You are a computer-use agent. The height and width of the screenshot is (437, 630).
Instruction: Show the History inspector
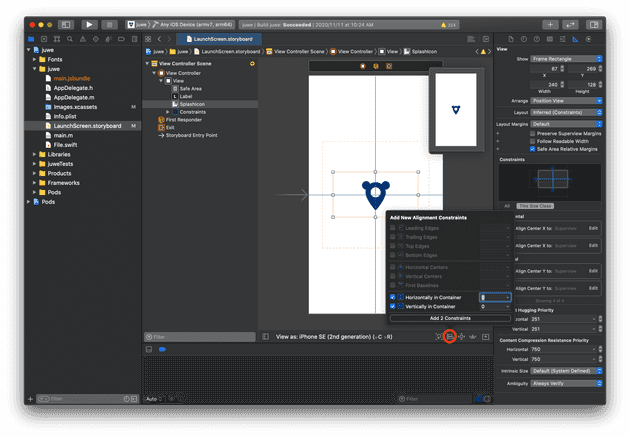(524, 39)
